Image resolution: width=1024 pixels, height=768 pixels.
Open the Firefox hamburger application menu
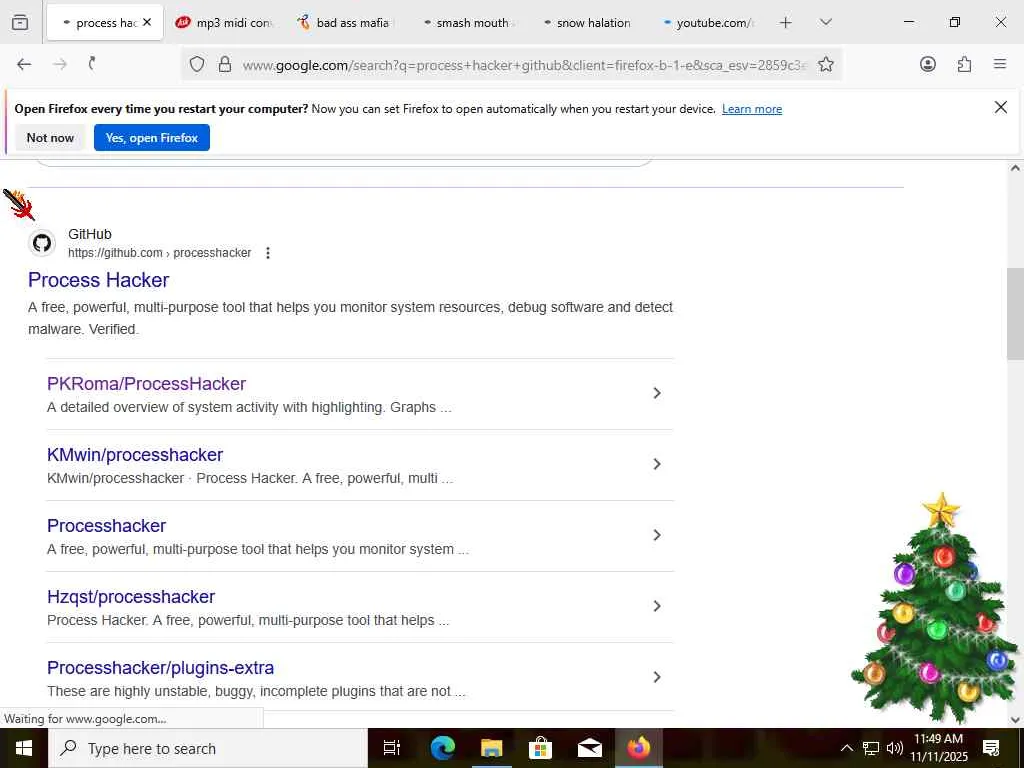[x=1000, y=64]
